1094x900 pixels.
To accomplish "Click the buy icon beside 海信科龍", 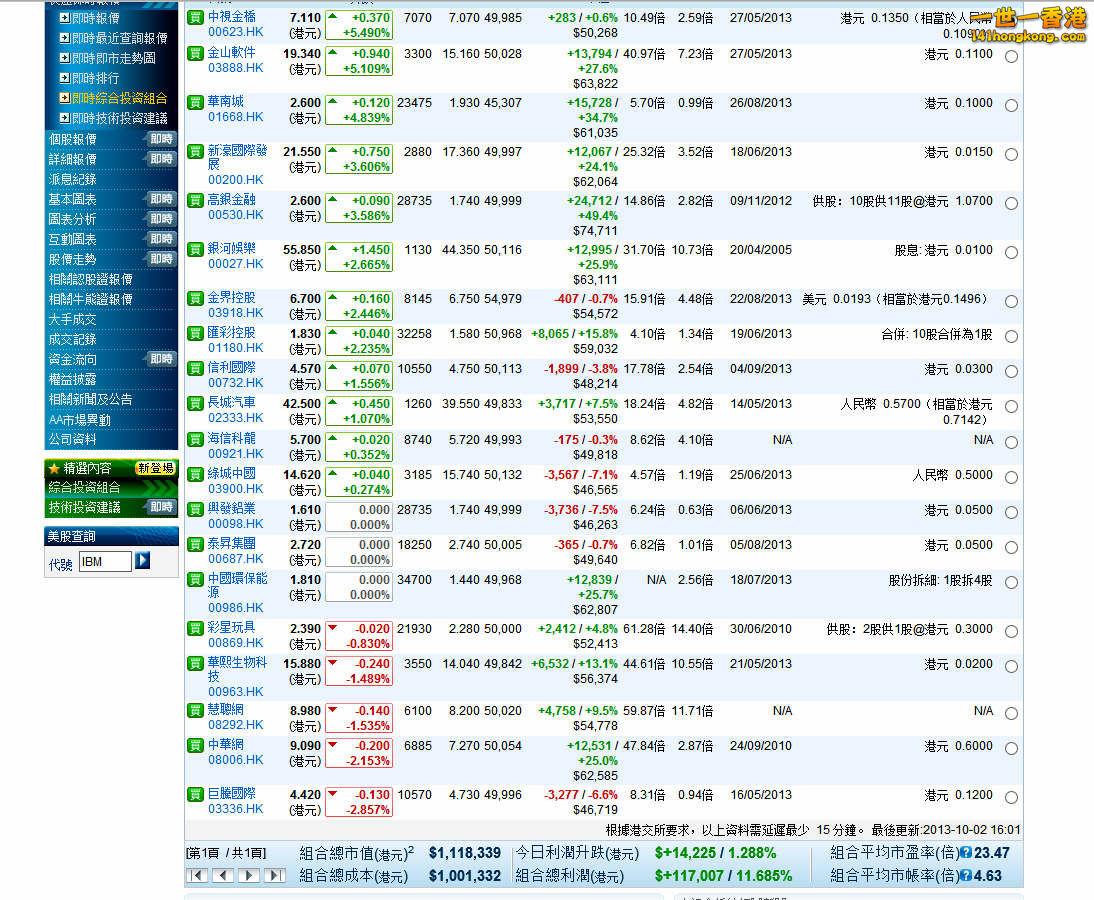I will point(195,440).
